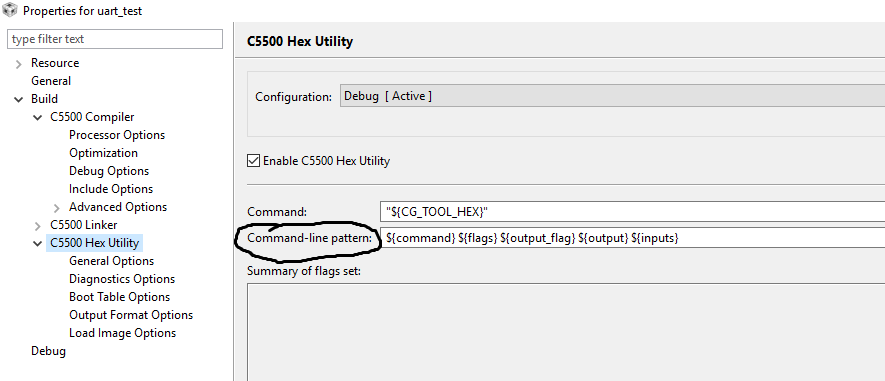This screenshot has width=885, height=381.
Task: Select Optimization settings
Action: point(103,153)
